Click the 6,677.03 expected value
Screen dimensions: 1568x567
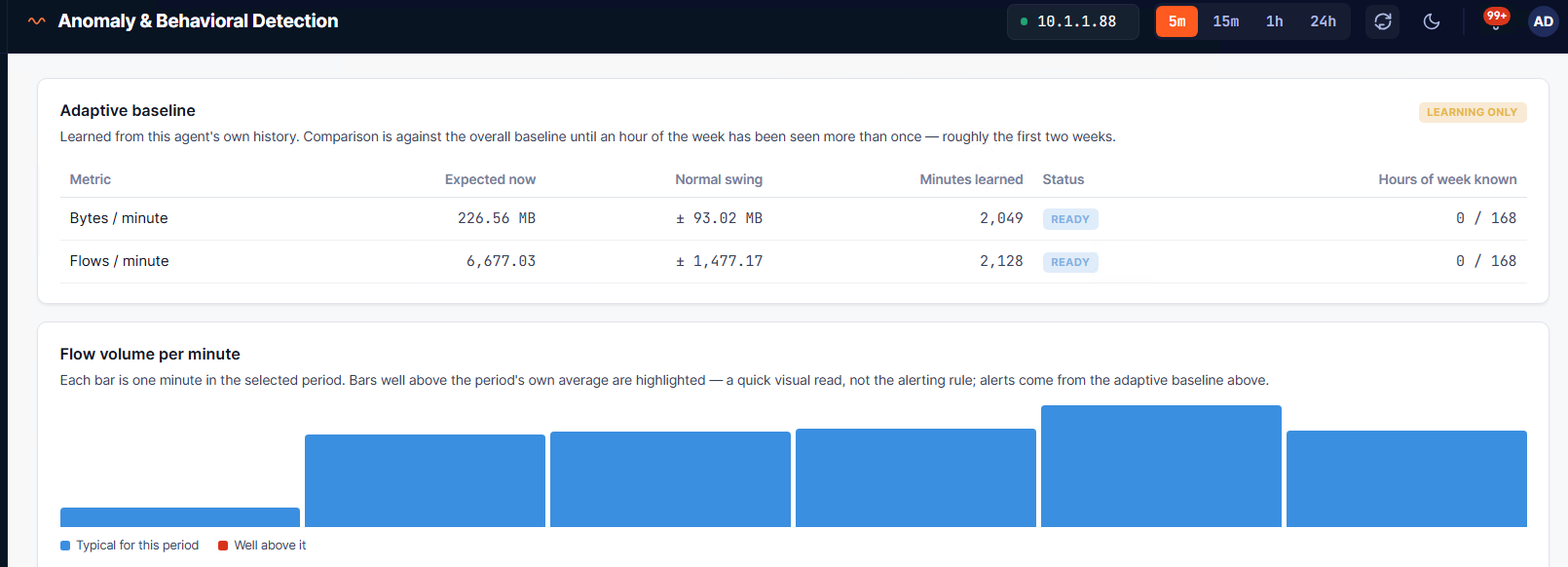click(x=501, y=261)
